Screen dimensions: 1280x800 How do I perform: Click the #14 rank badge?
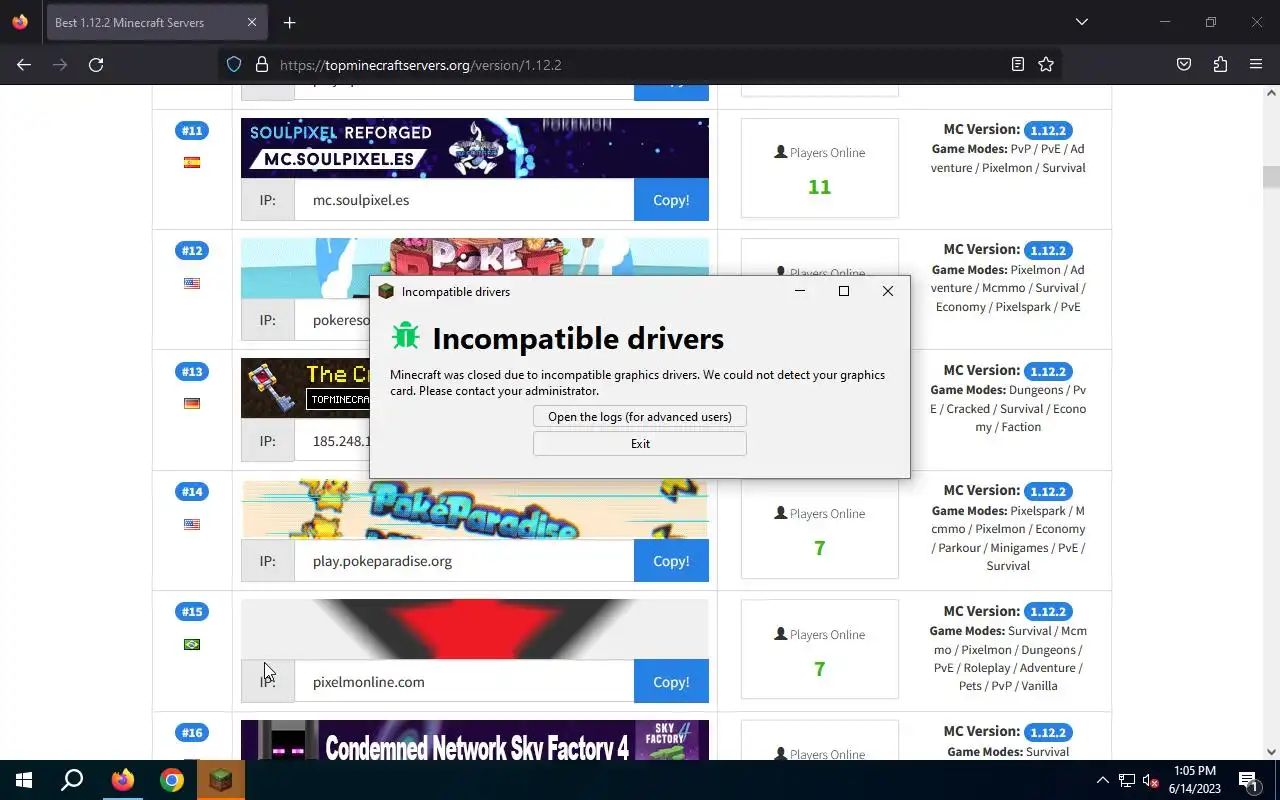192,491
